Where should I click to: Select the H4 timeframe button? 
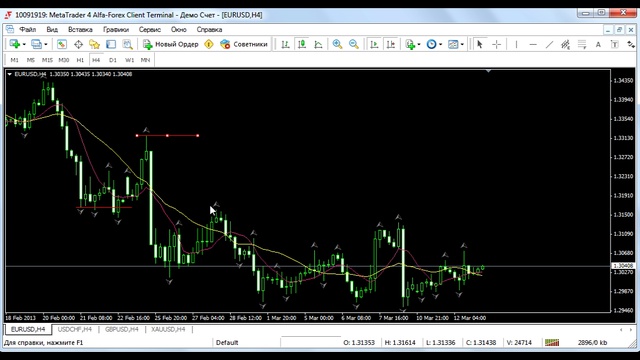(96, 60)
